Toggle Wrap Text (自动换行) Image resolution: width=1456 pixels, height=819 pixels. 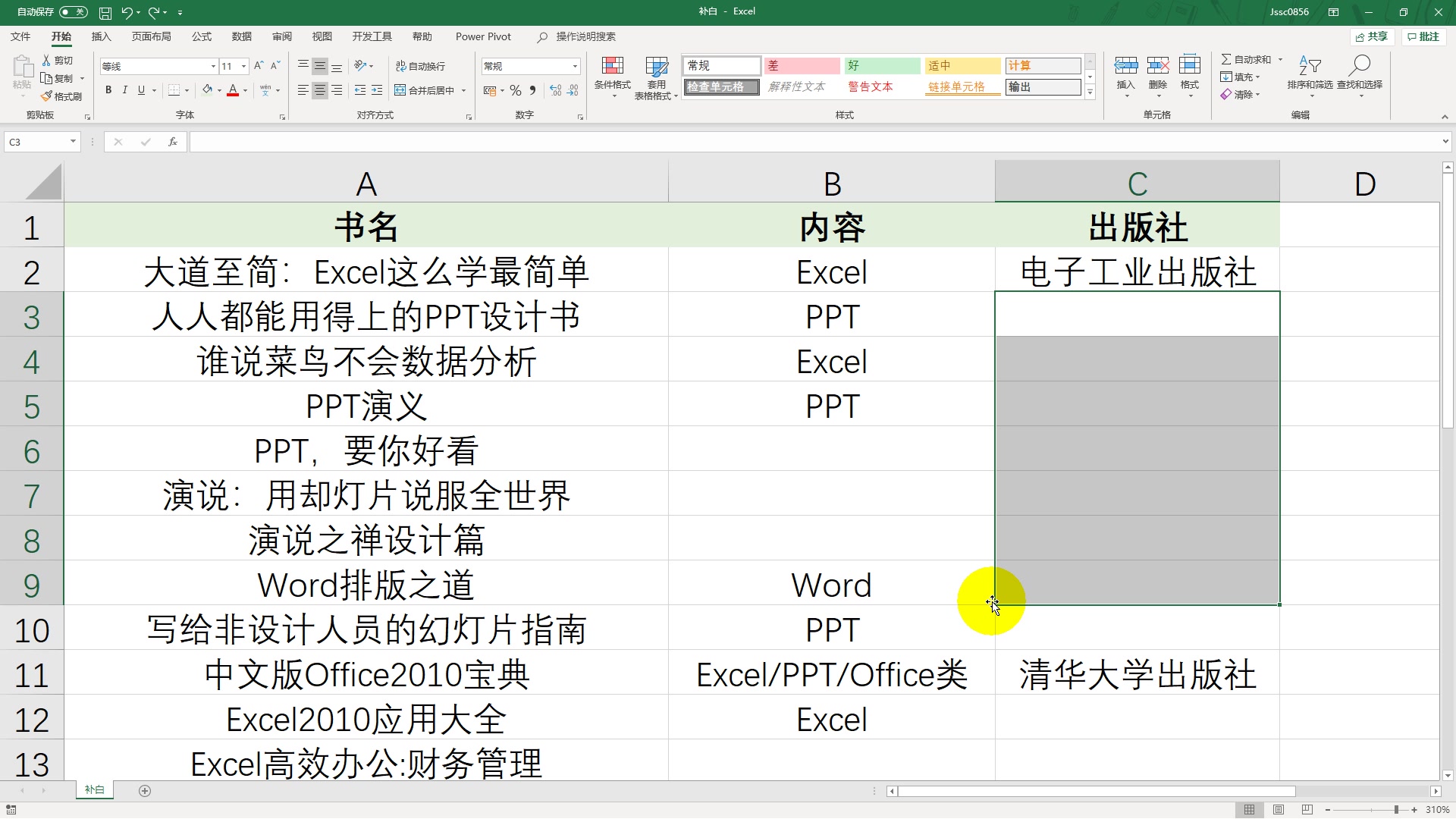[420, 66]
